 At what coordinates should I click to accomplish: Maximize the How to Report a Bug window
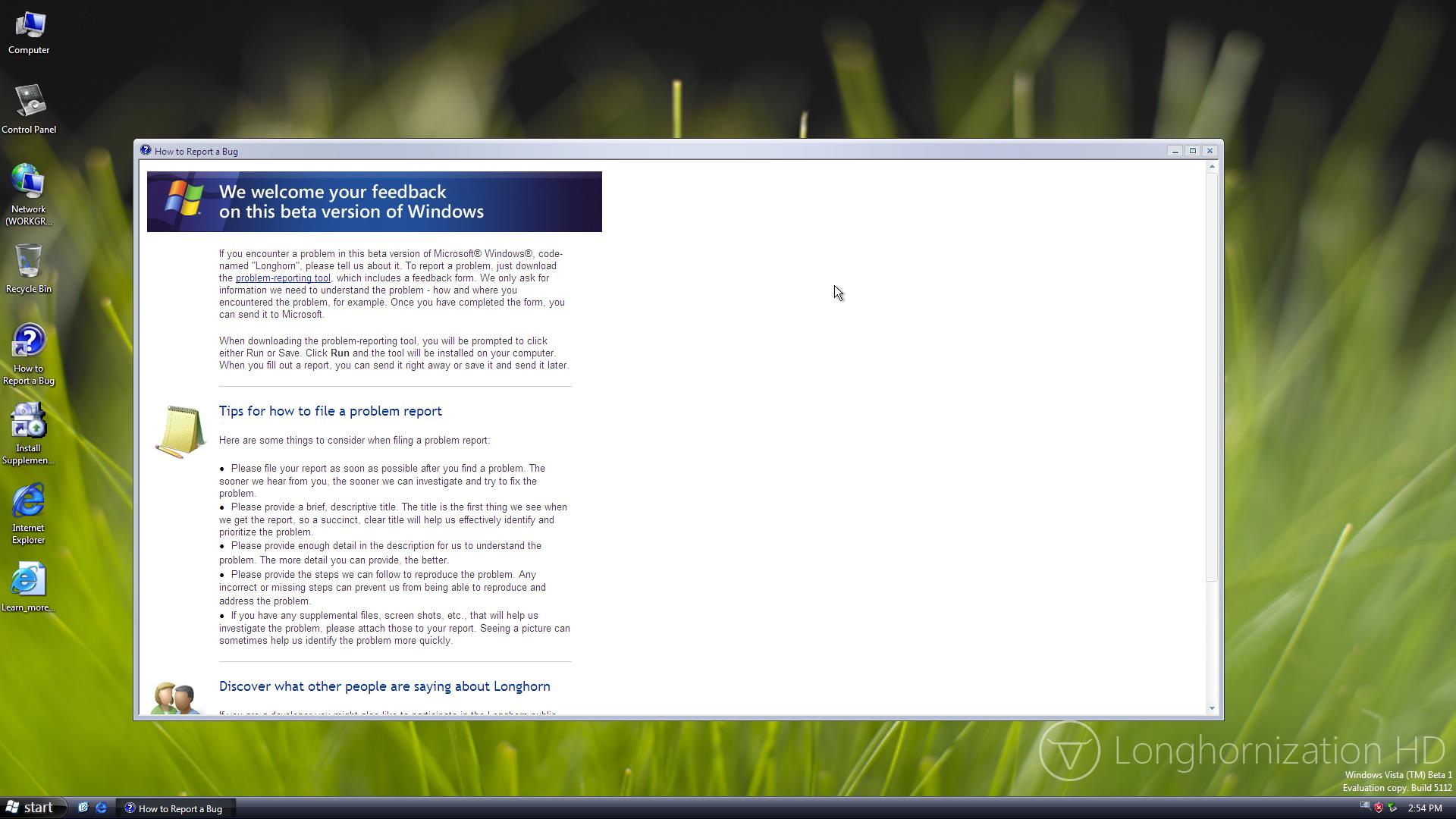click(1193, 151)
